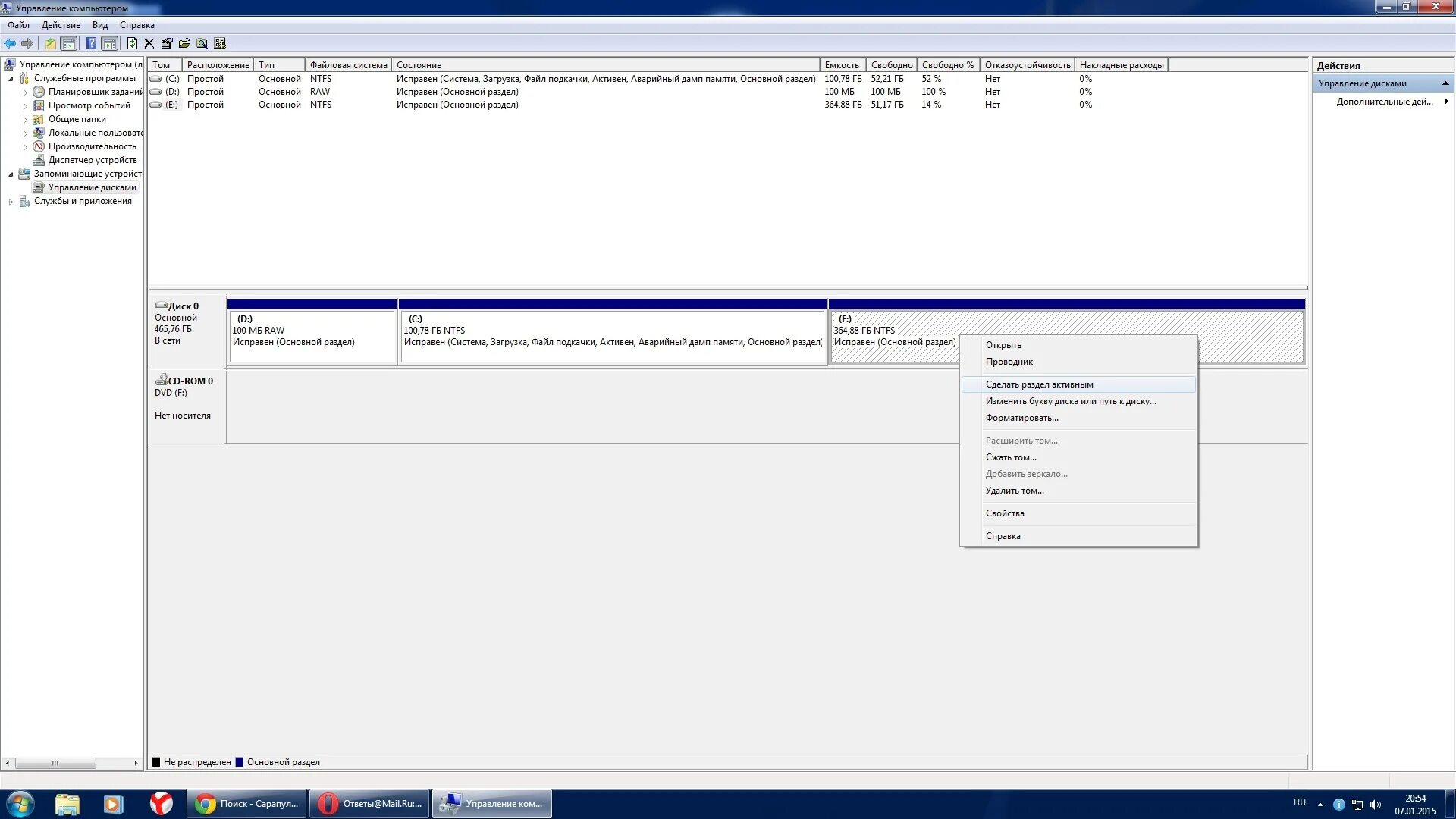Expand Службы и приложения node

[x=11, y=202]
